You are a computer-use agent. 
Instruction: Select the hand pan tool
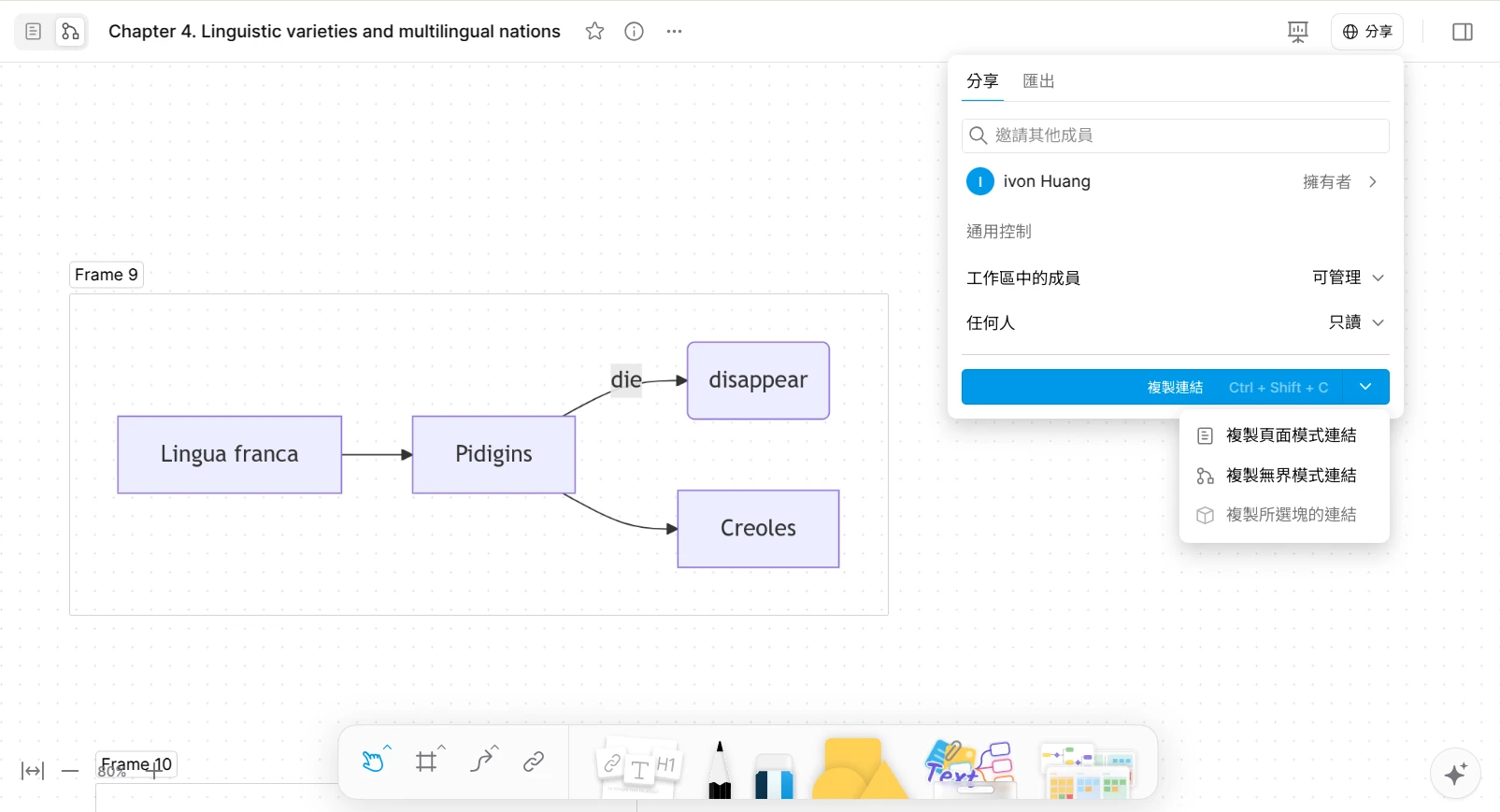tap(373, 762)
